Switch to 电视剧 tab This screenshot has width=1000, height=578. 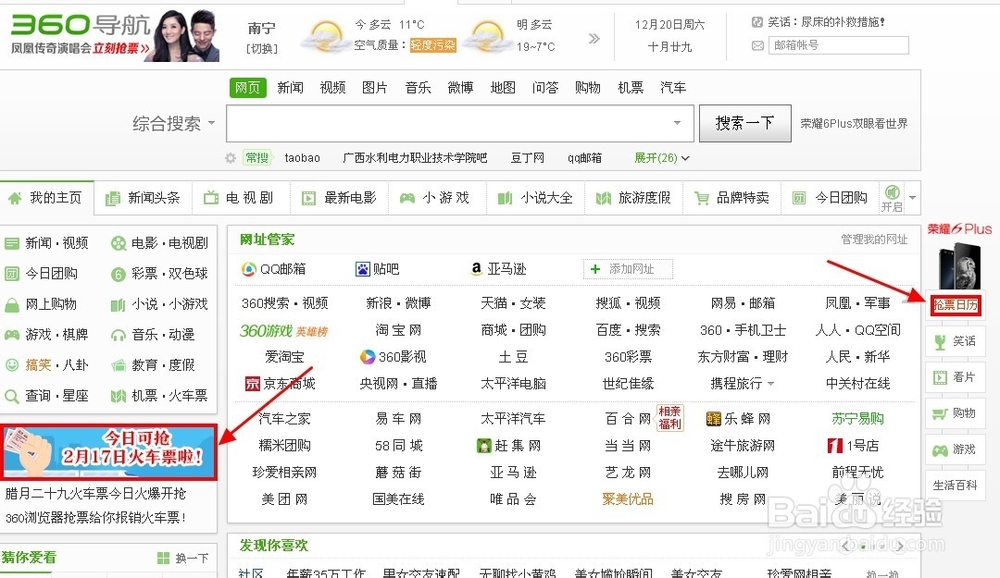click(240, 198)
